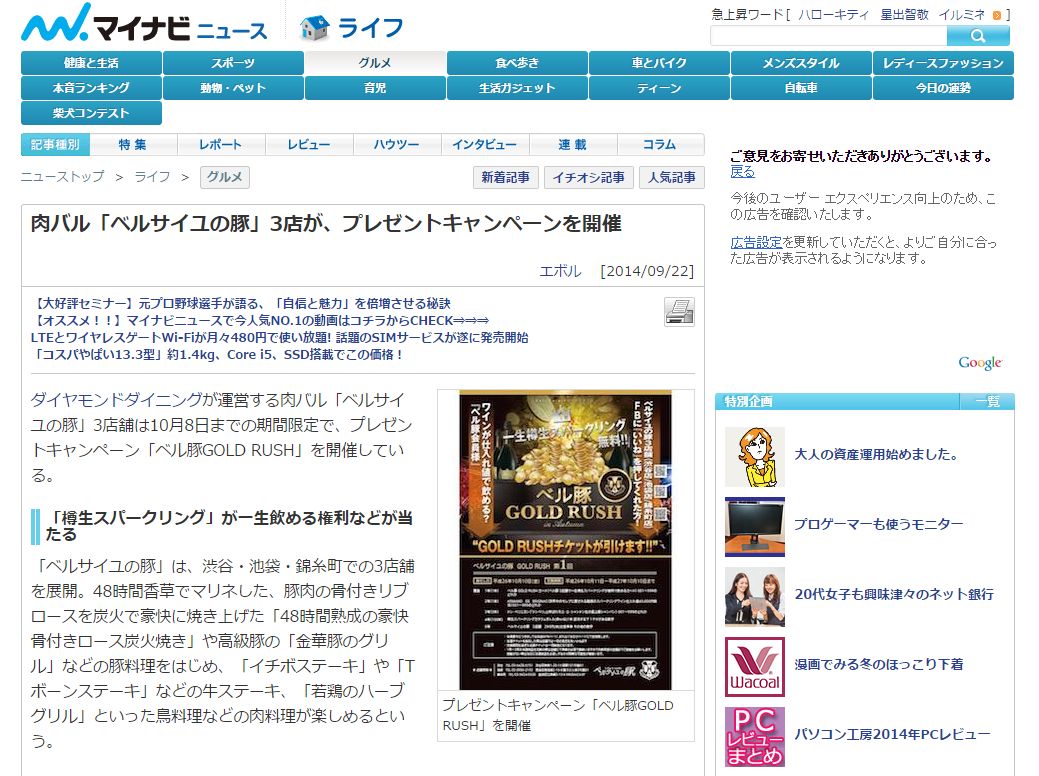Click the two women photo thumbnail
The height and width of the screenshot is (776, 1039).
pyautogui.click(x=755, y=597)
